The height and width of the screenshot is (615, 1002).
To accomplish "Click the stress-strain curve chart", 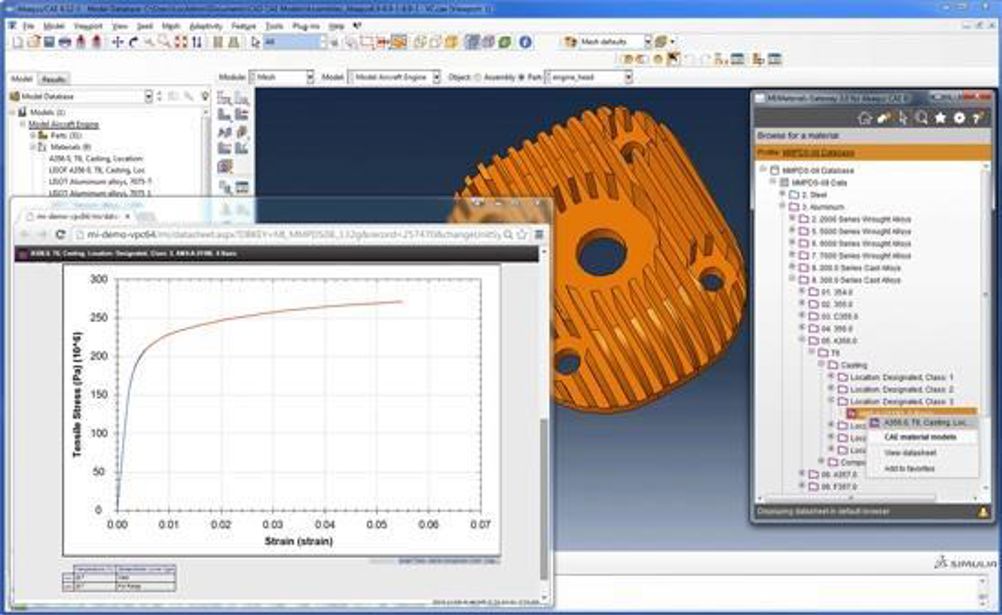I will tap(281, 409).
